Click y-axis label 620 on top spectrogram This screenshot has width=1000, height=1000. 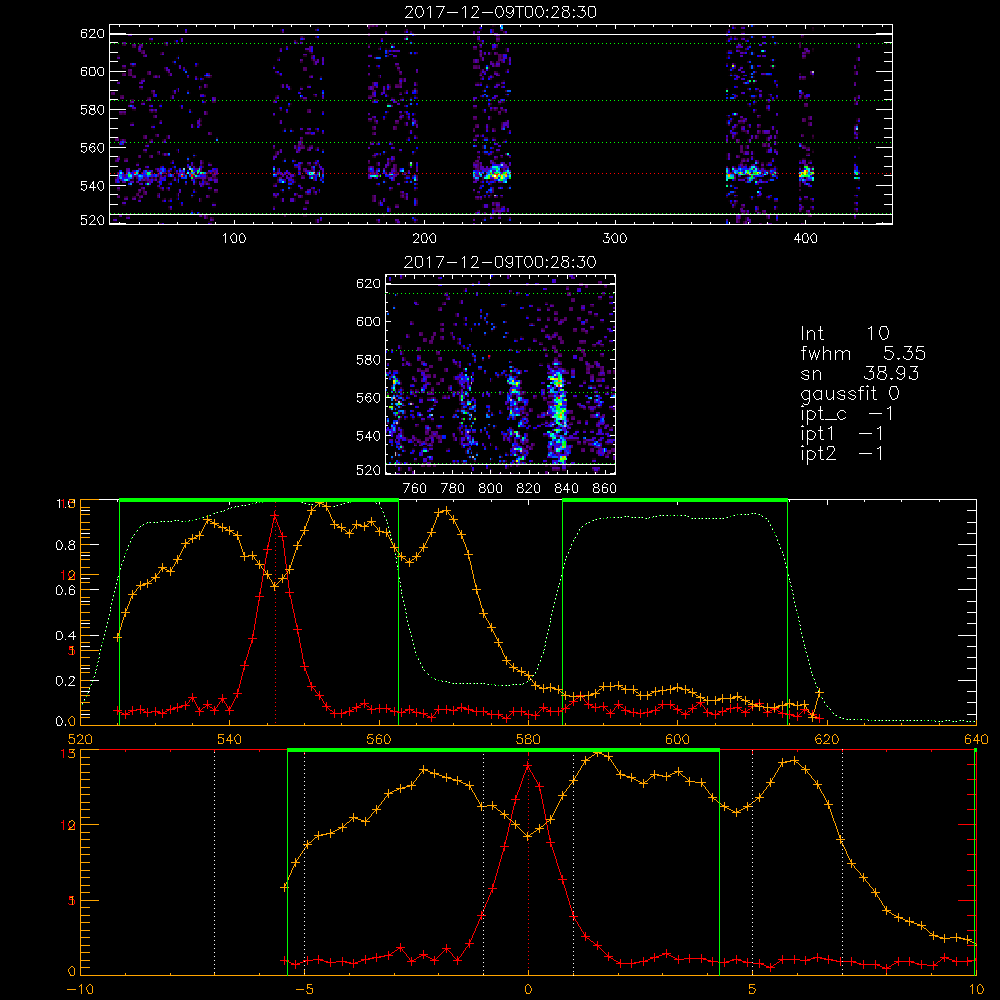[92, 34]
